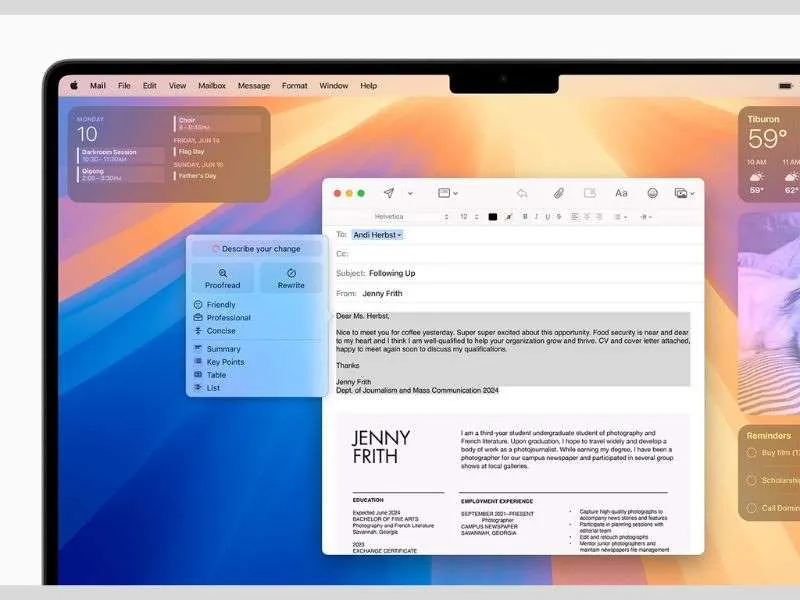Screen dimensions: 800x600
Task: Click the Professional briefcase icon
Action: pyautogui.click(x=198, y=317)
